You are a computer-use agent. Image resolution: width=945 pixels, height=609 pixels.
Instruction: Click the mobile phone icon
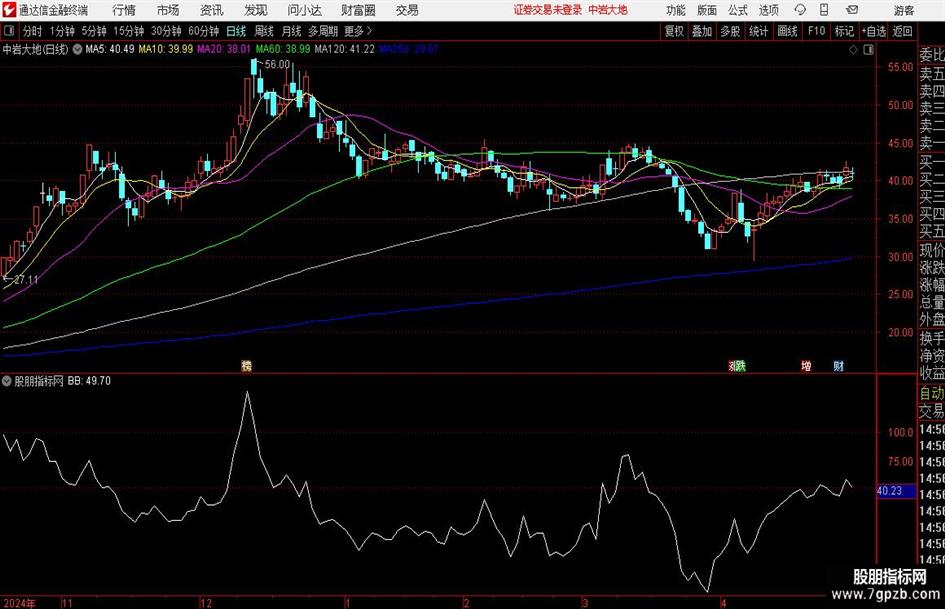(824, 10)
